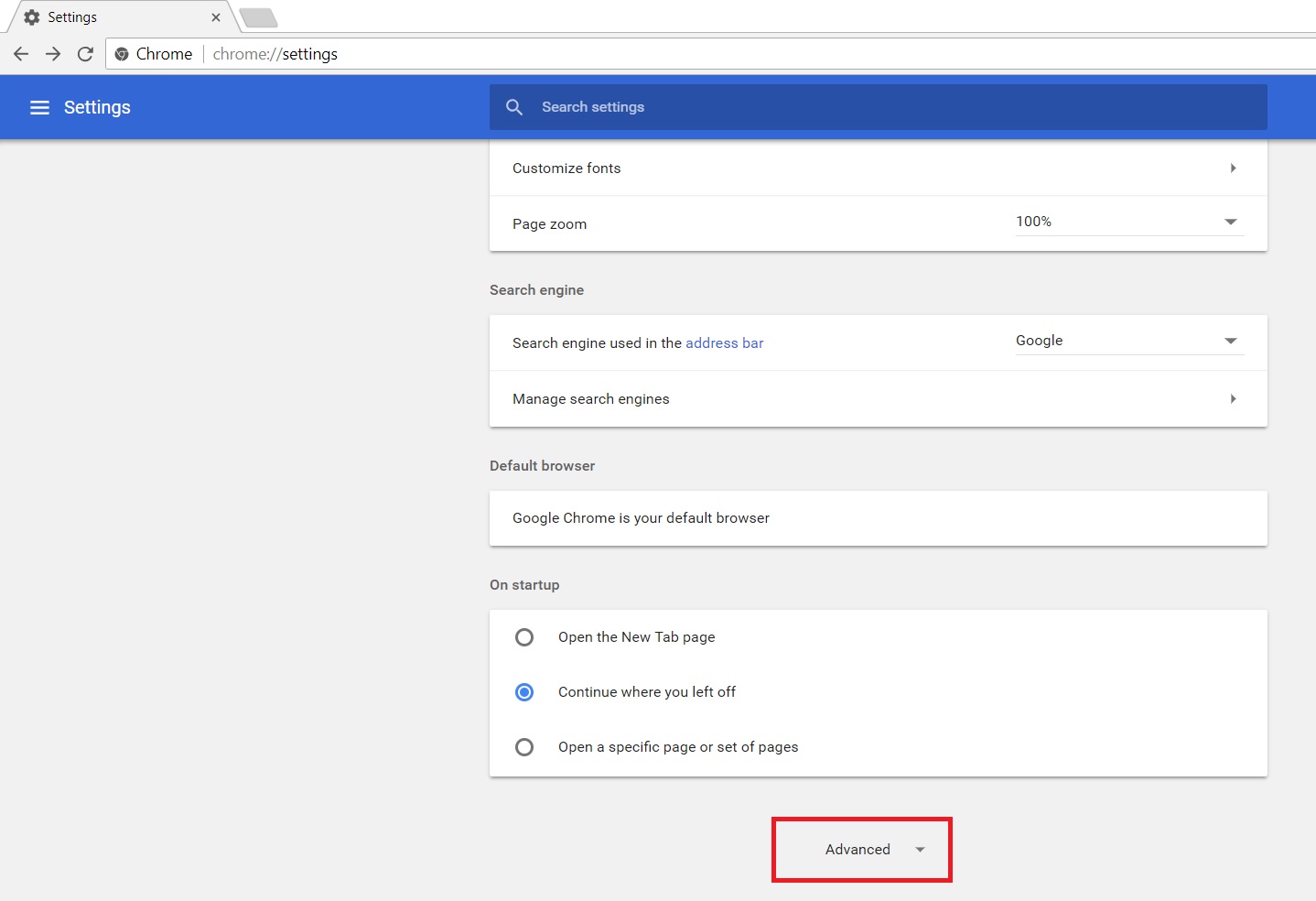The image size is (1316, 901).
Task: Open Manage search engines
Action: (x=879, y=398)
